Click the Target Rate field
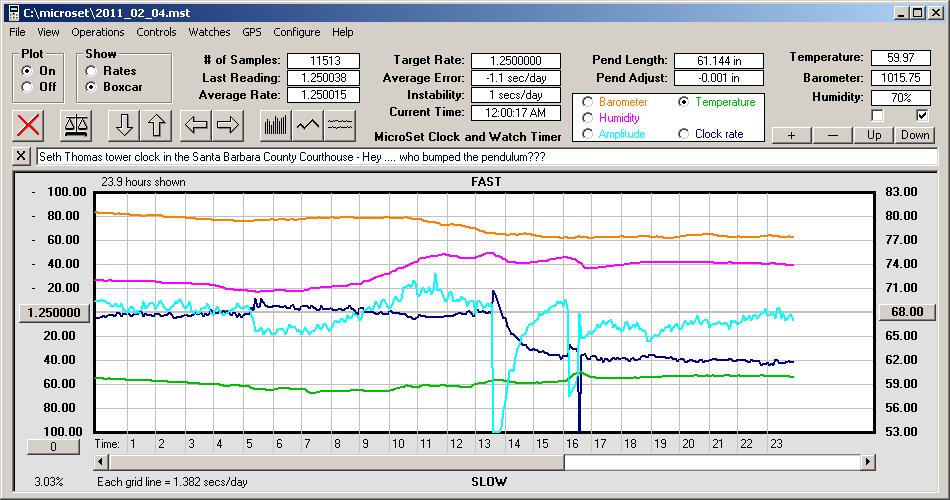 point(516,61)
